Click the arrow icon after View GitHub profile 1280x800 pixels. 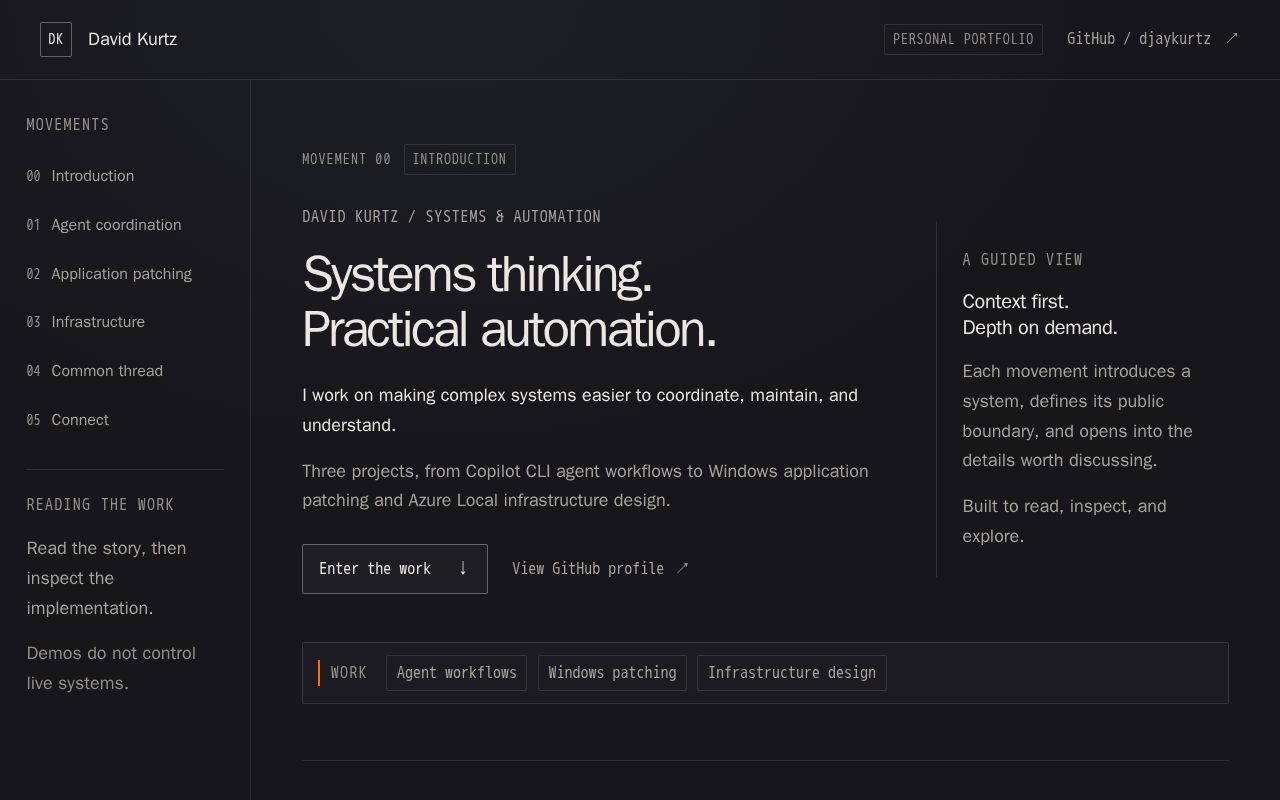pos(683,568)
